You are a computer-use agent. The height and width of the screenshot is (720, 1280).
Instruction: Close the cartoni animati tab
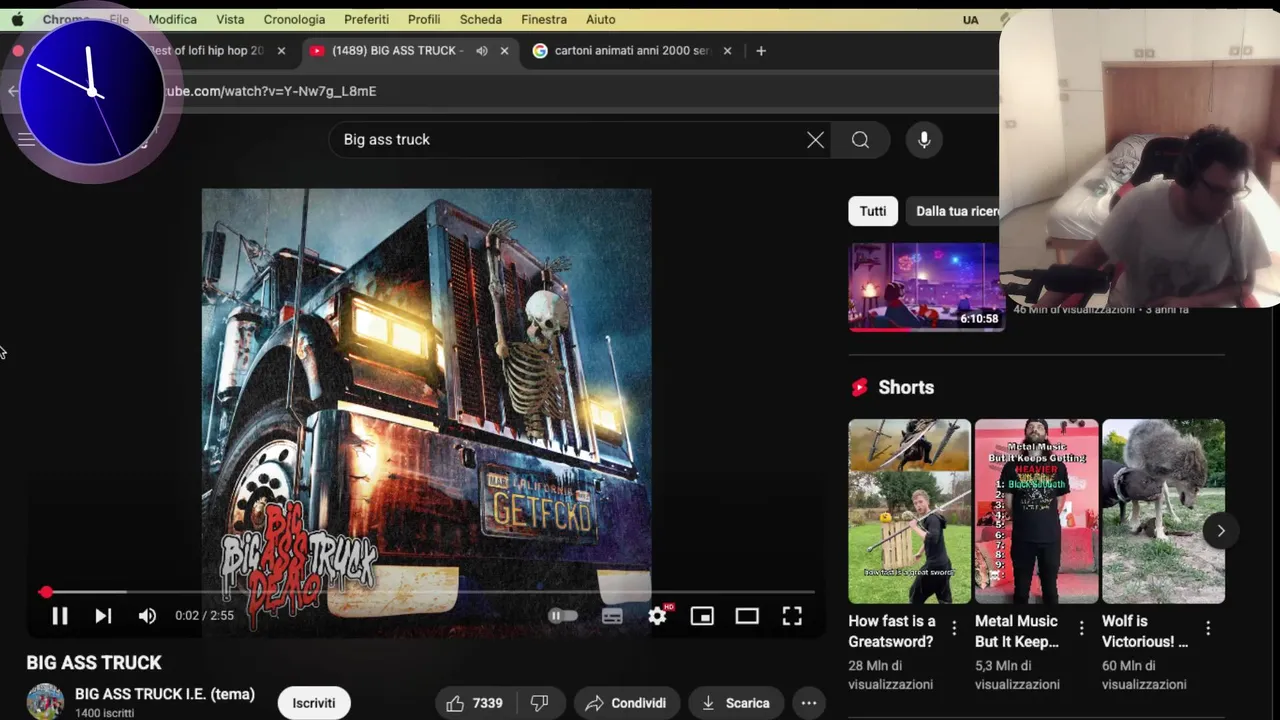coord(727,50)
